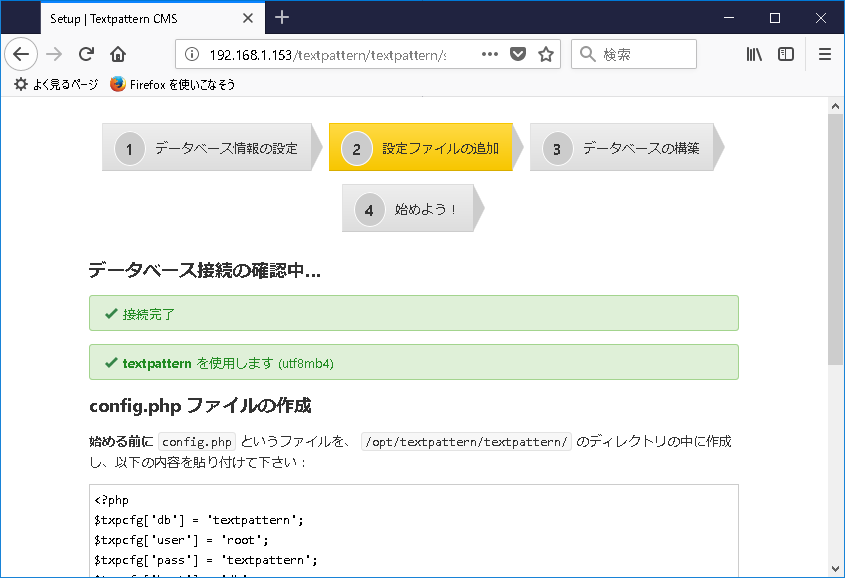
Task: Open the Firefox Library panel
Action: [754, 54]
